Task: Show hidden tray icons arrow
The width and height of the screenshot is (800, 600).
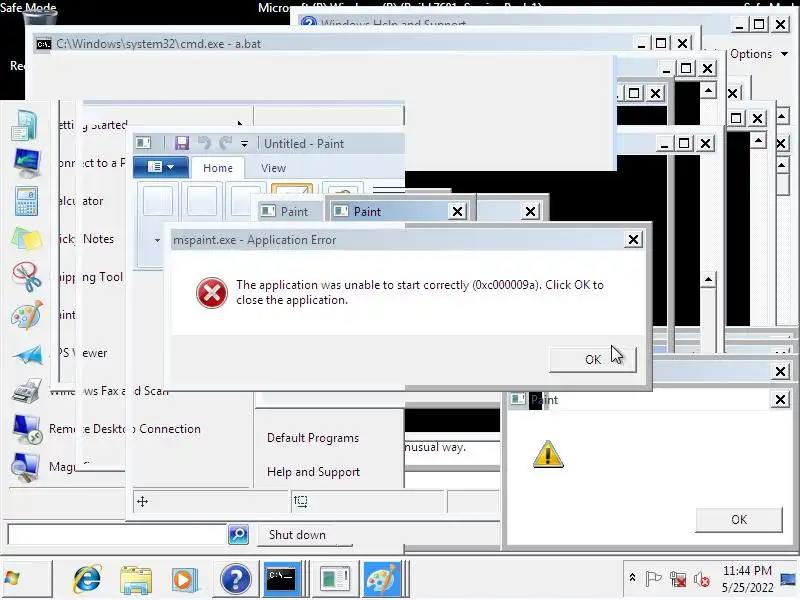Action: (x=632, y=578)
